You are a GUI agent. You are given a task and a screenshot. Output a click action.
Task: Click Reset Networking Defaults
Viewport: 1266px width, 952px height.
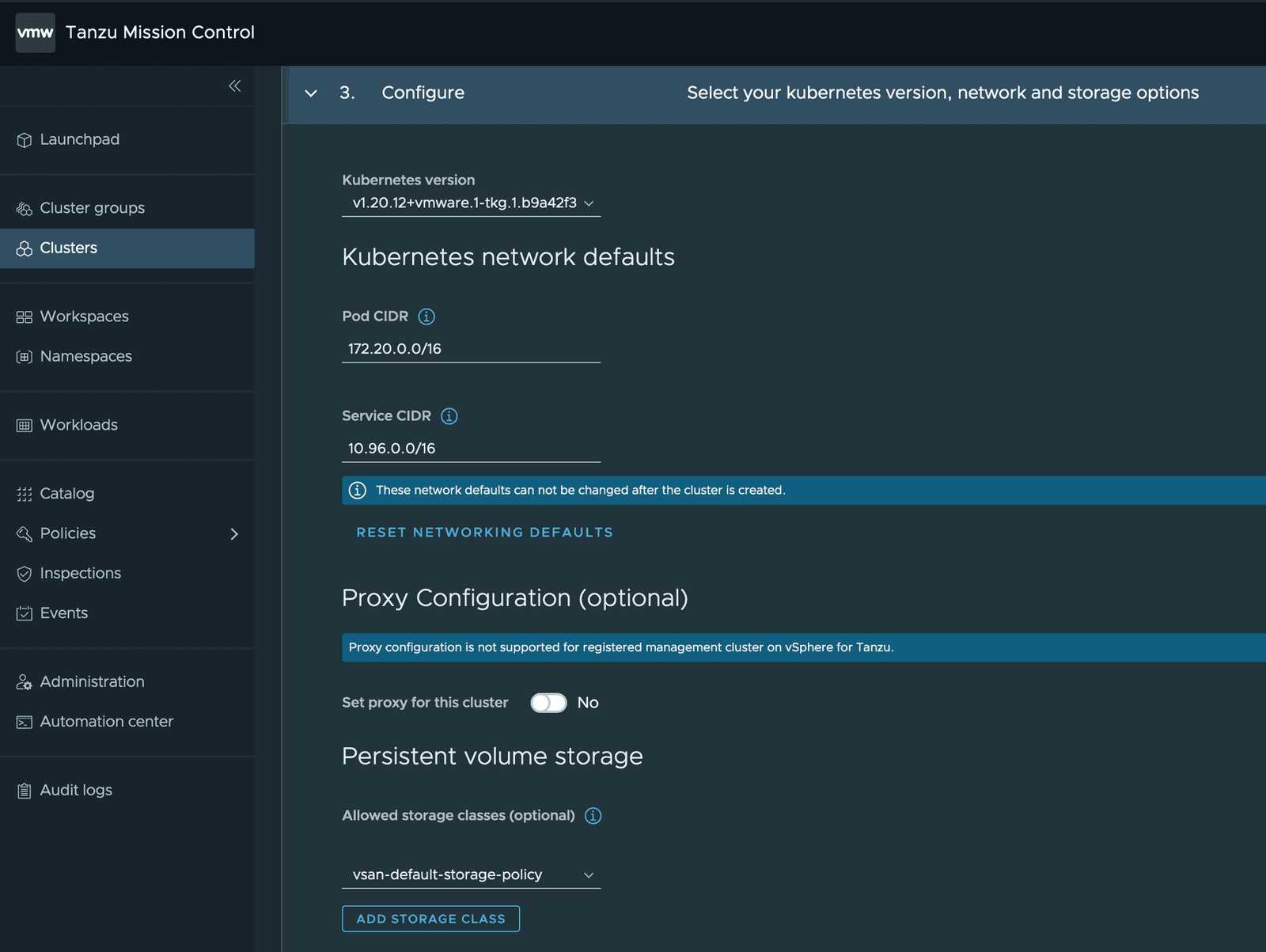484,532
